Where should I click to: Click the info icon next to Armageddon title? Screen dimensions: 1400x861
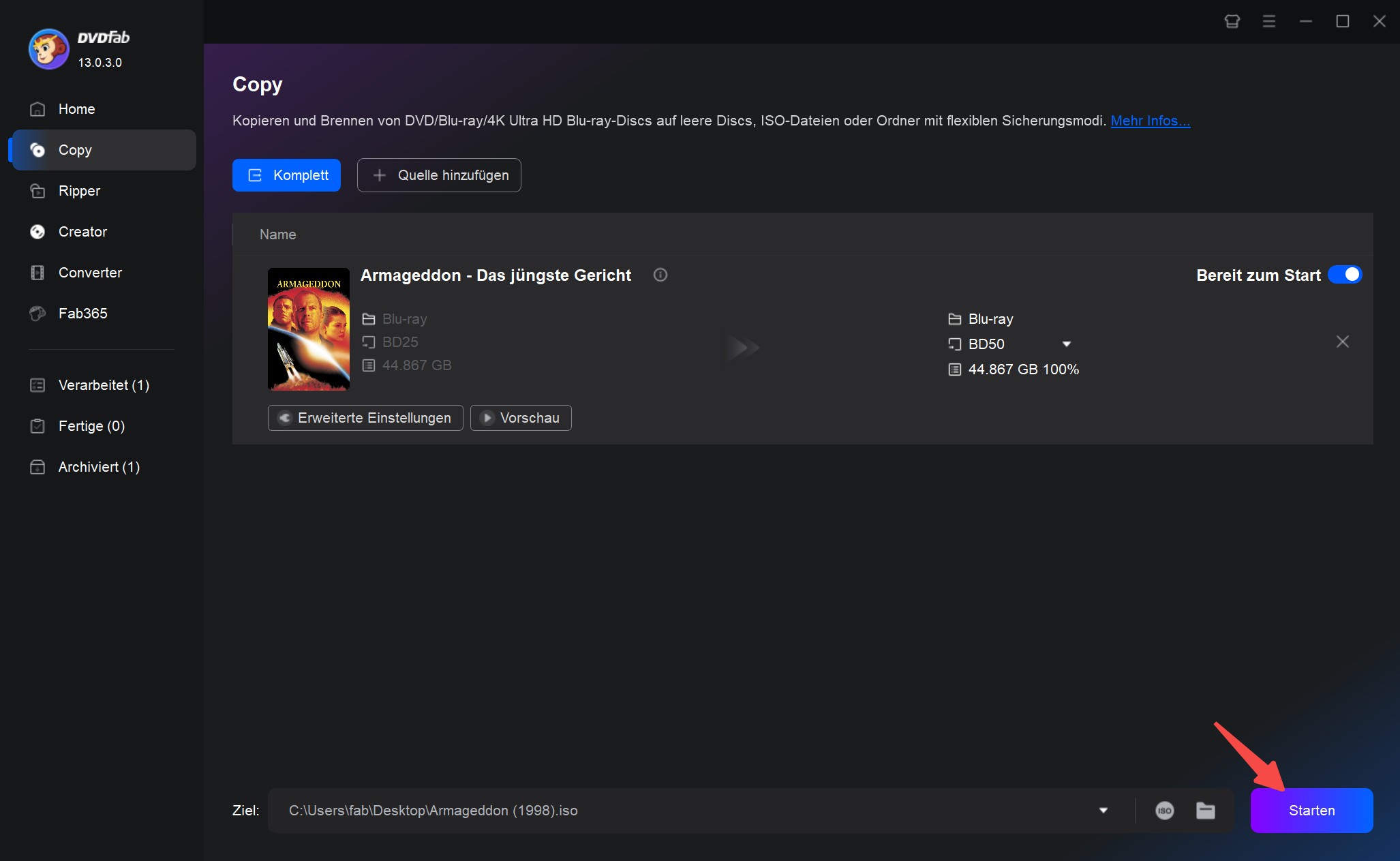[660, 275]
